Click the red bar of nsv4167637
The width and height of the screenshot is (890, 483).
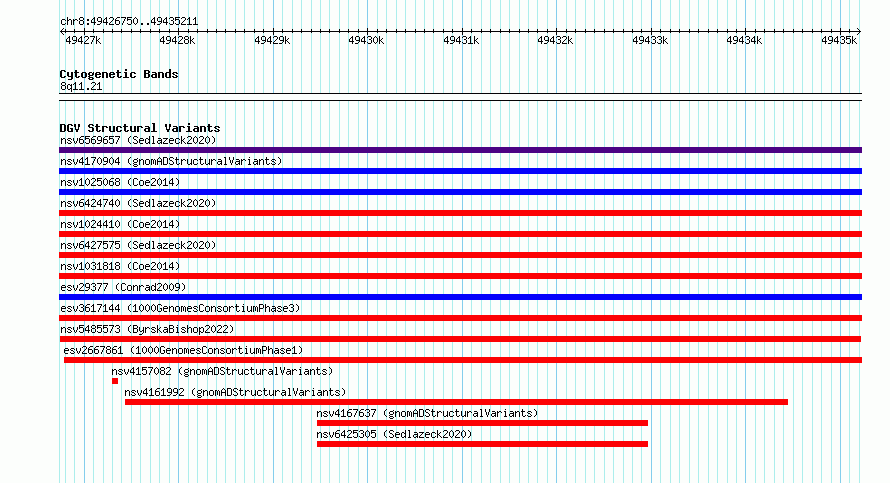[x=482, y=423]
